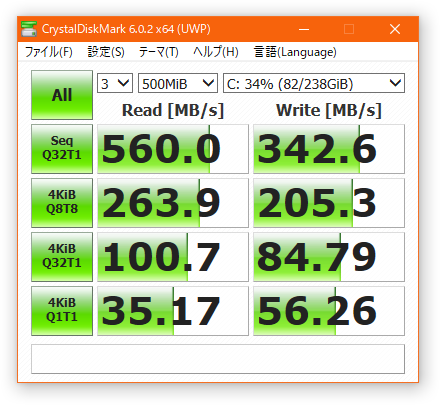Run the 4KiB Q32T1 test
The width and height of the screenshot is (440, 405).
[x=62, y=257]
